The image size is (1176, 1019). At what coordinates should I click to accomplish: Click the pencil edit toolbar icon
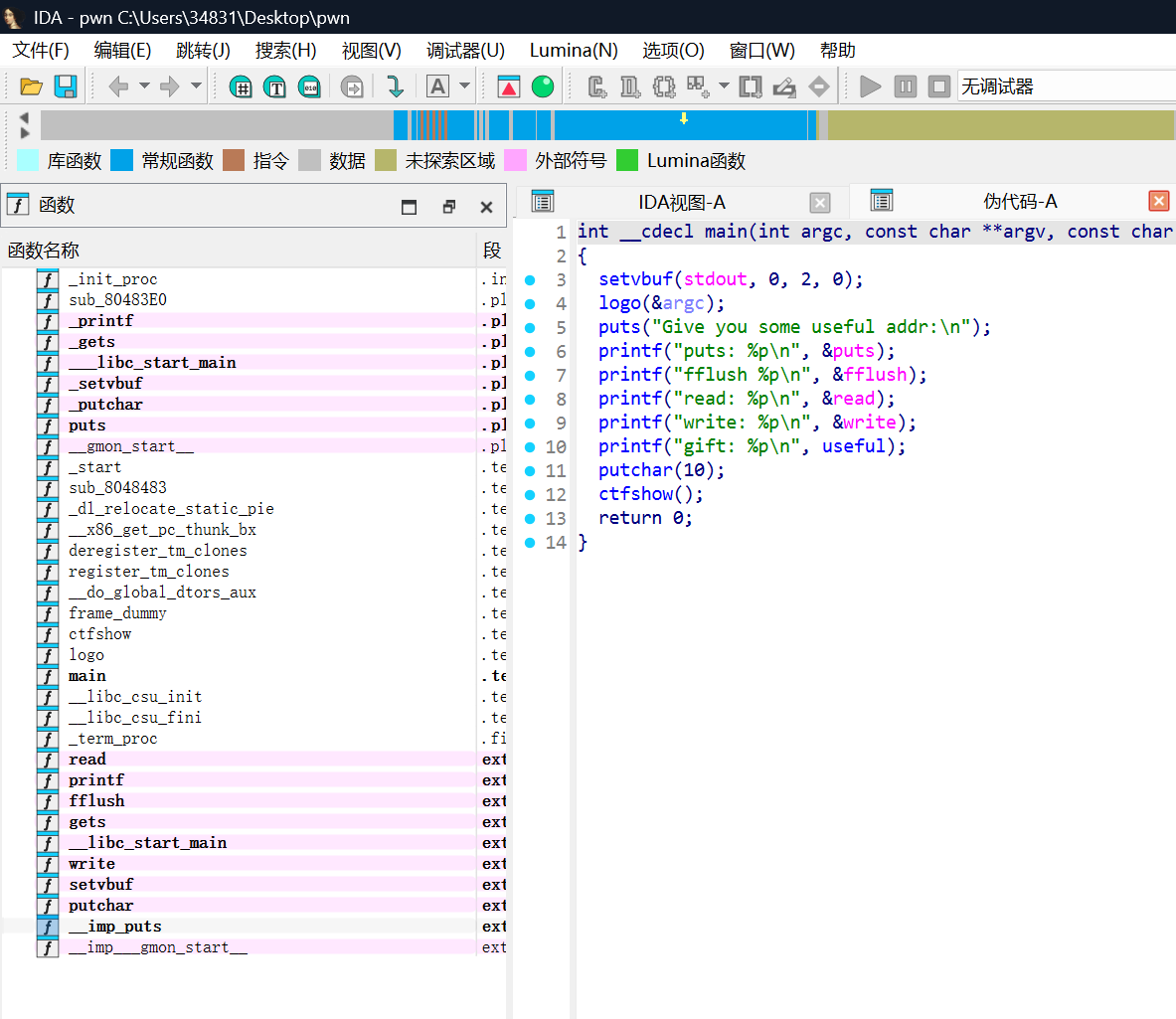tap(784, 86)
